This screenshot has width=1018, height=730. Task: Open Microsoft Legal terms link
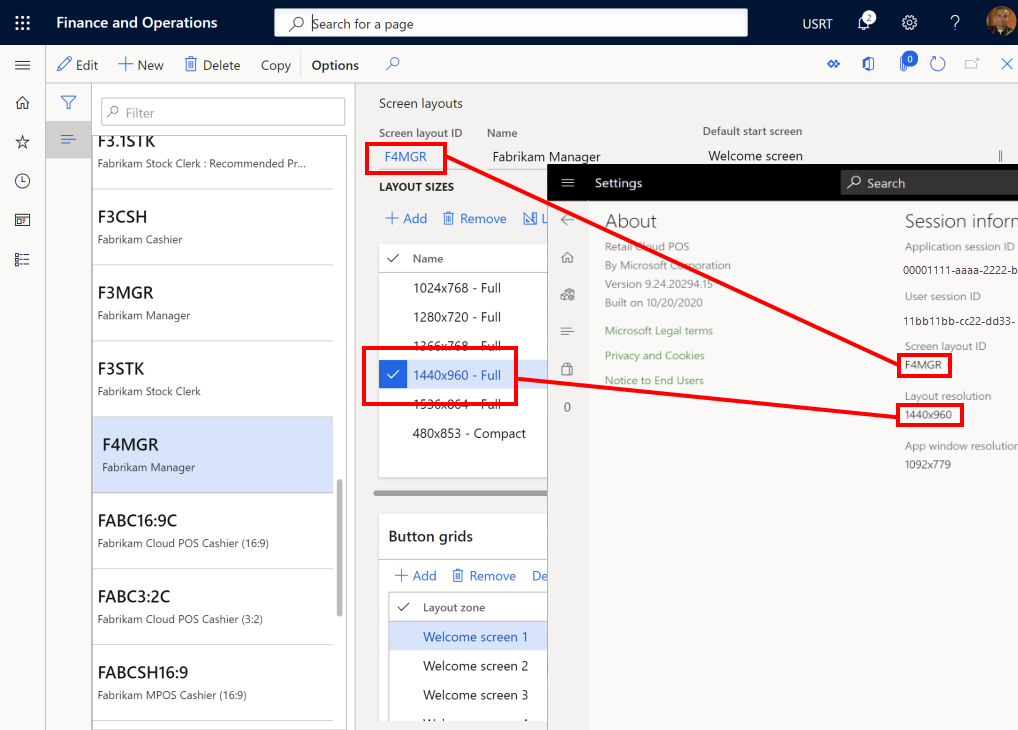tap(658, 331)
